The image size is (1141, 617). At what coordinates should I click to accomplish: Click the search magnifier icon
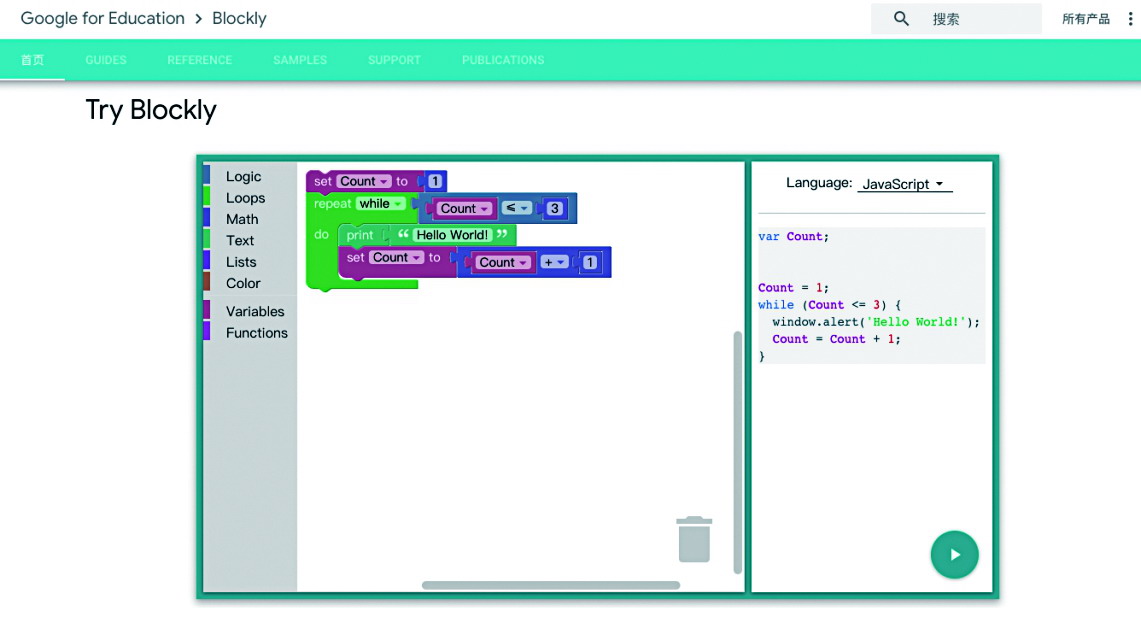coord(901,19)
